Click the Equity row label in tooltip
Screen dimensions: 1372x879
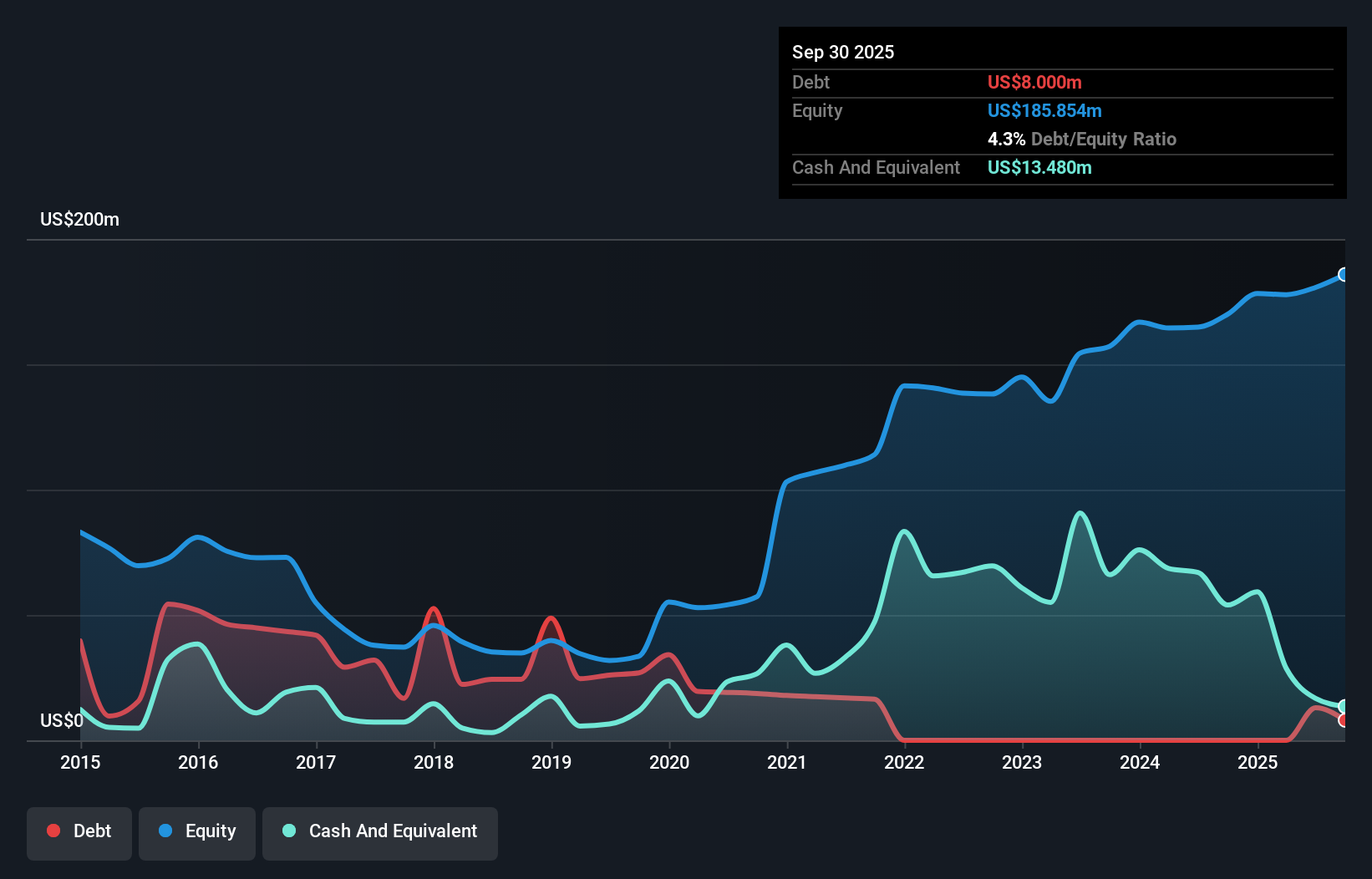tap(817, 110)
